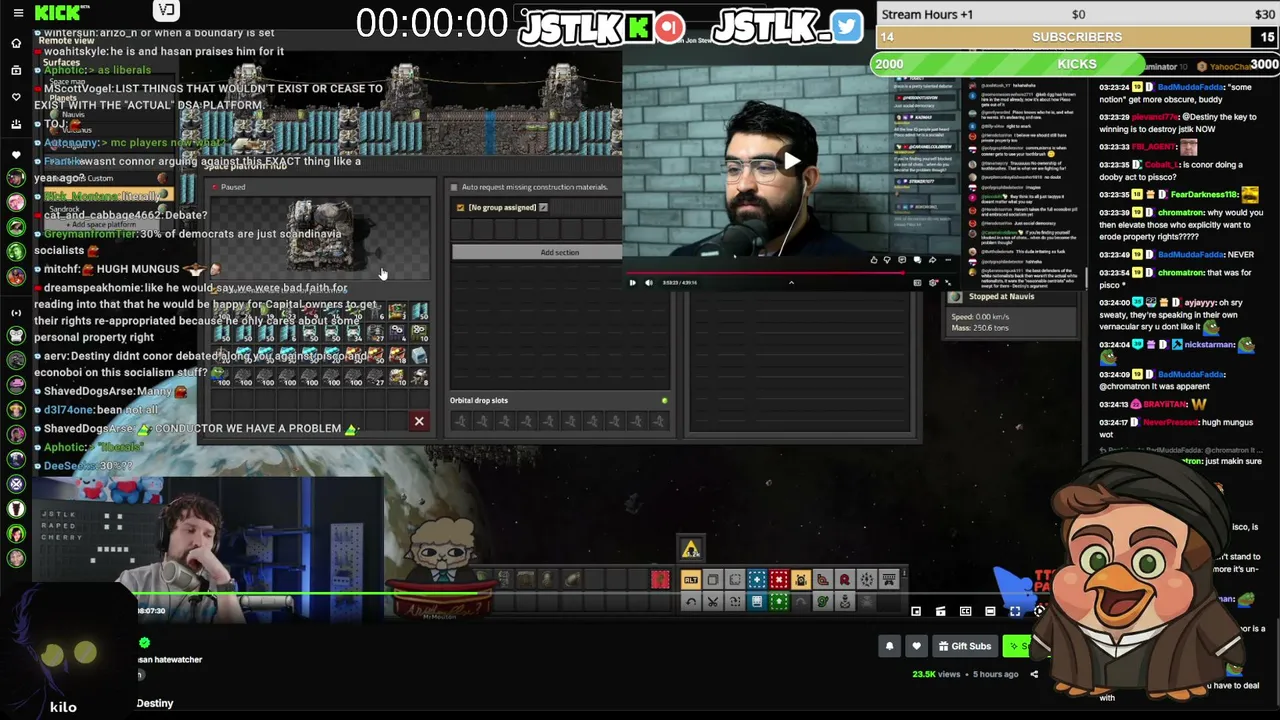
Task: Select Nauvis in the surfaces list
Action: tap(72, 115)
